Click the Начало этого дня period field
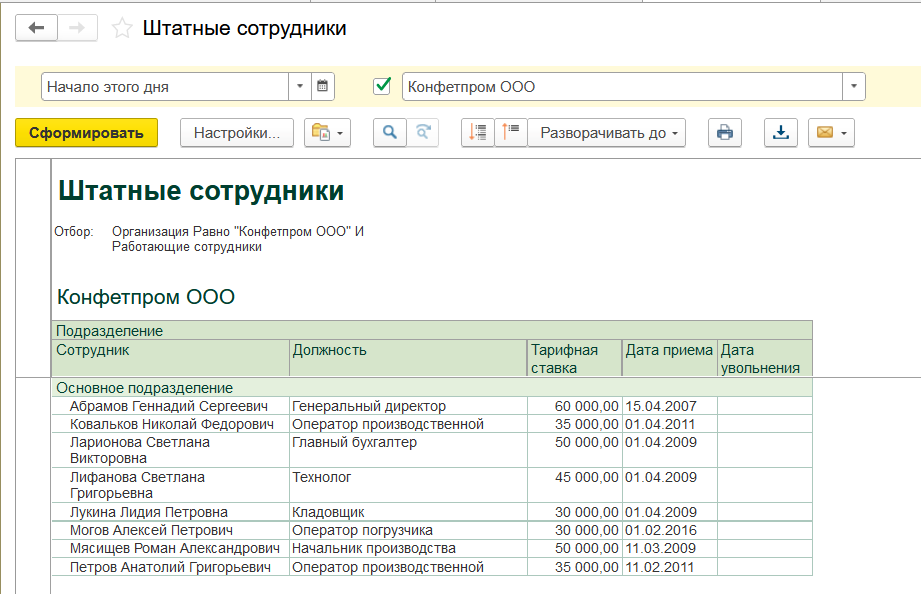This screenshot has width=921, height=594. click(165, 86)
